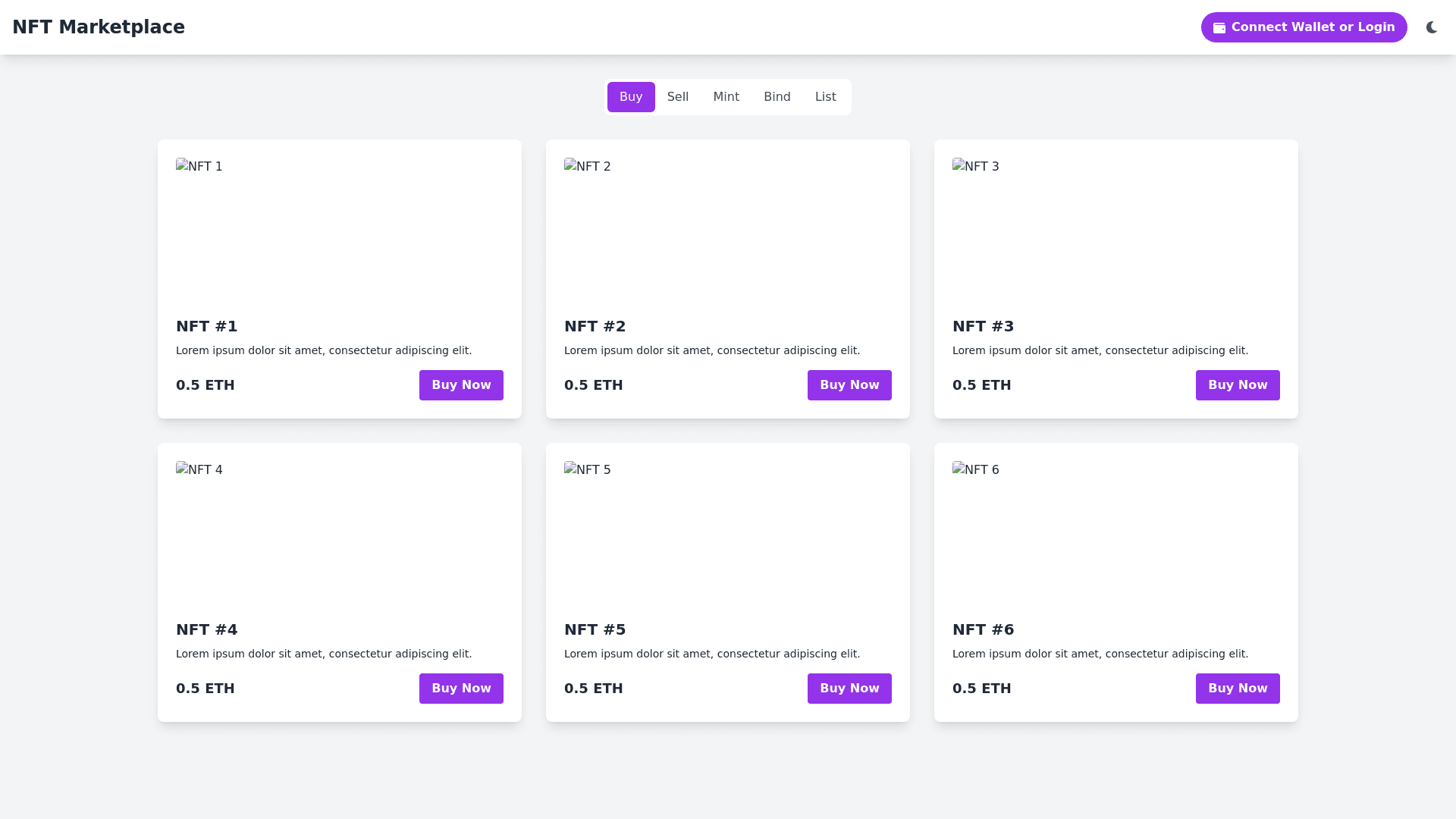Click wallet icon in Connect button
This screenshot has width=1456, height=819.
pyautogui.click(x=1219, y=28)
